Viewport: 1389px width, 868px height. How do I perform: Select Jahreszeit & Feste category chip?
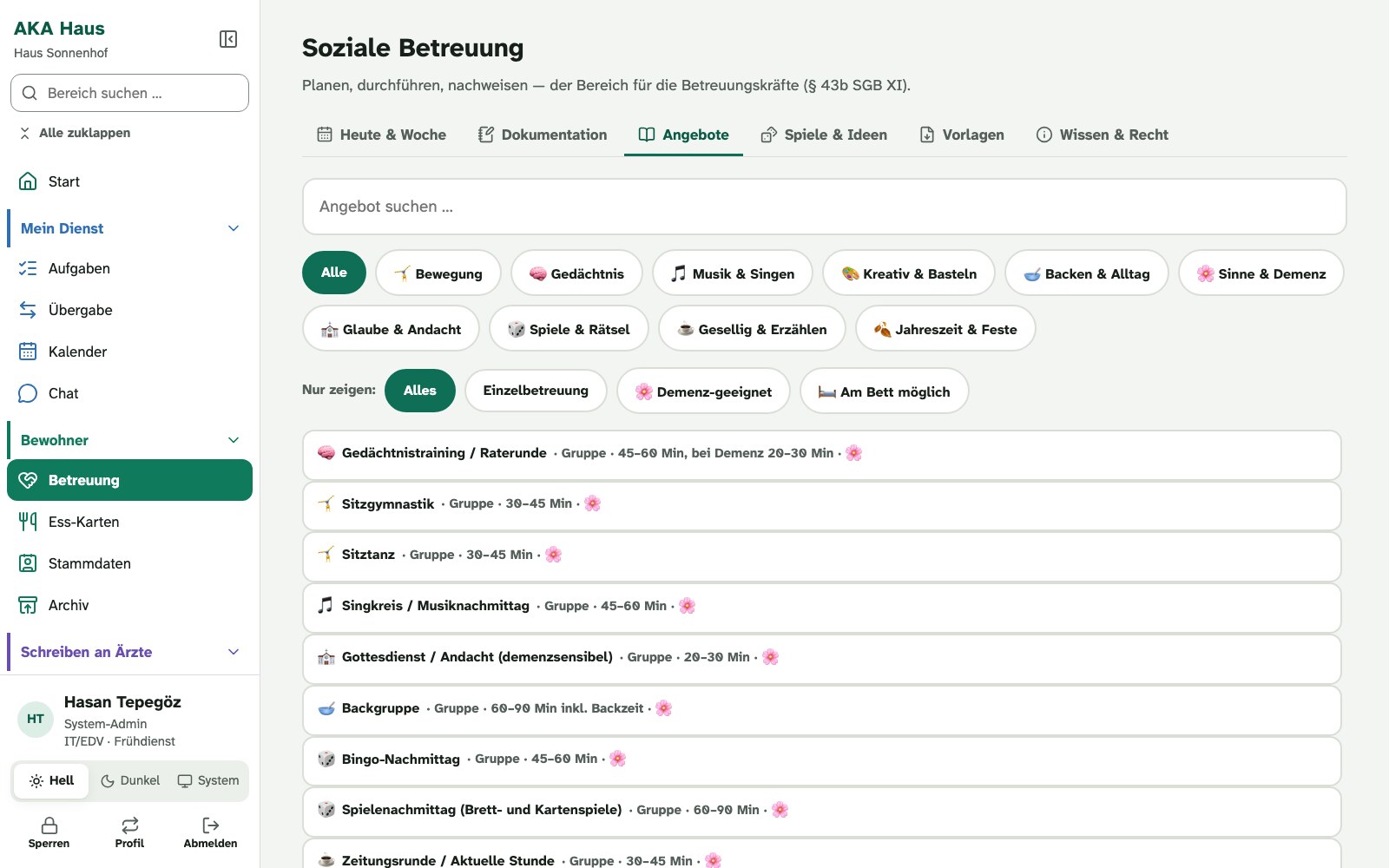[945, 329]
